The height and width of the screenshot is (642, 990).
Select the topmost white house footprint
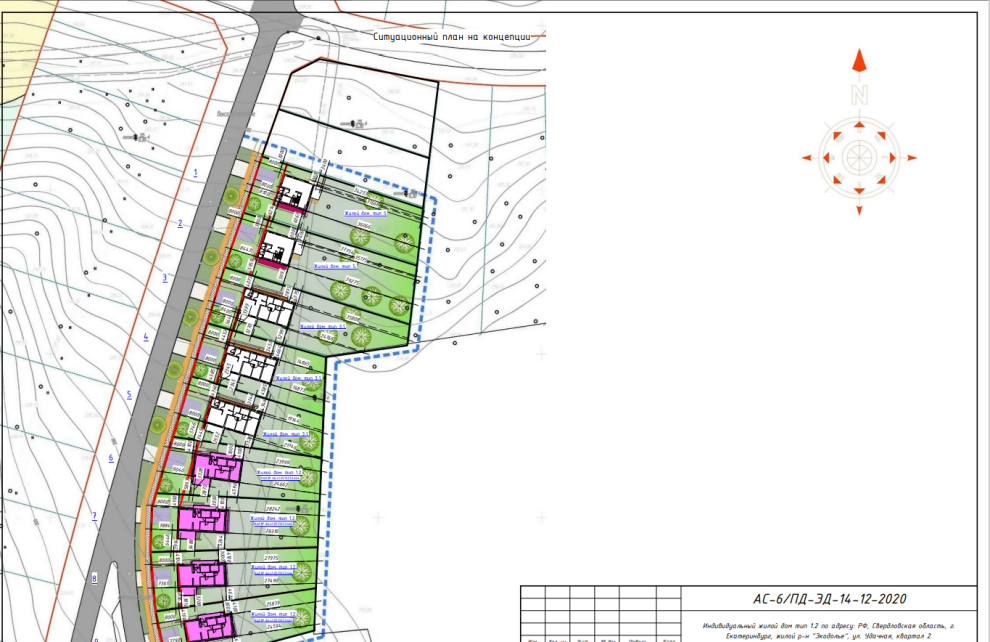(294, 195)
